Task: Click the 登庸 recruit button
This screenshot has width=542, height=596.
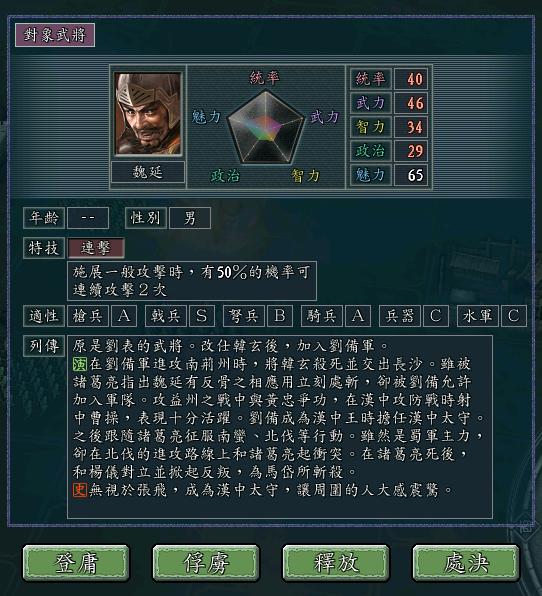Action: point(76,563)
